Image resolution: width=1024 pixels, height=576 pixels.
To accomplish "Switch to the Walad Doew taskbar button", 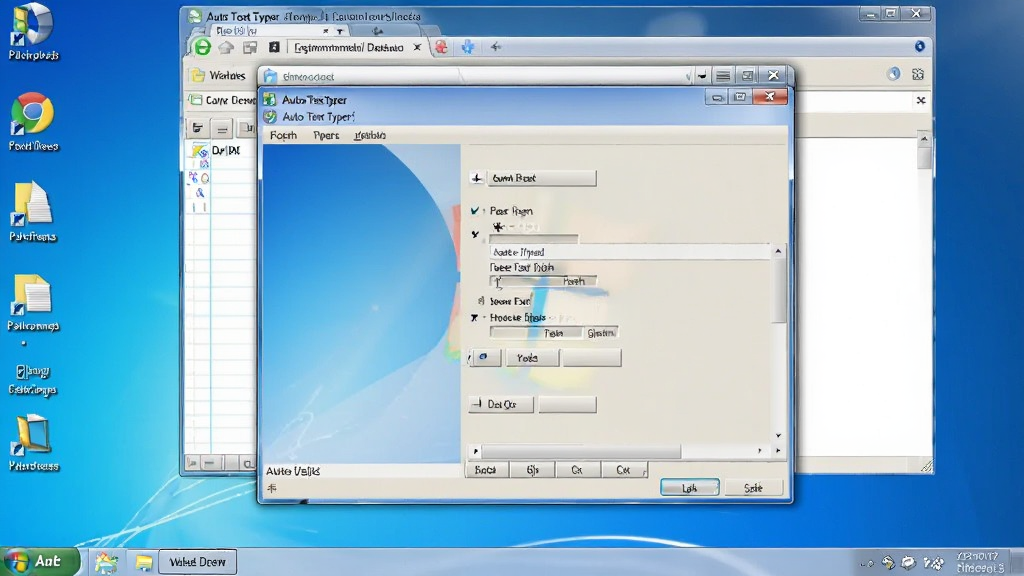I will pos(197,562).
